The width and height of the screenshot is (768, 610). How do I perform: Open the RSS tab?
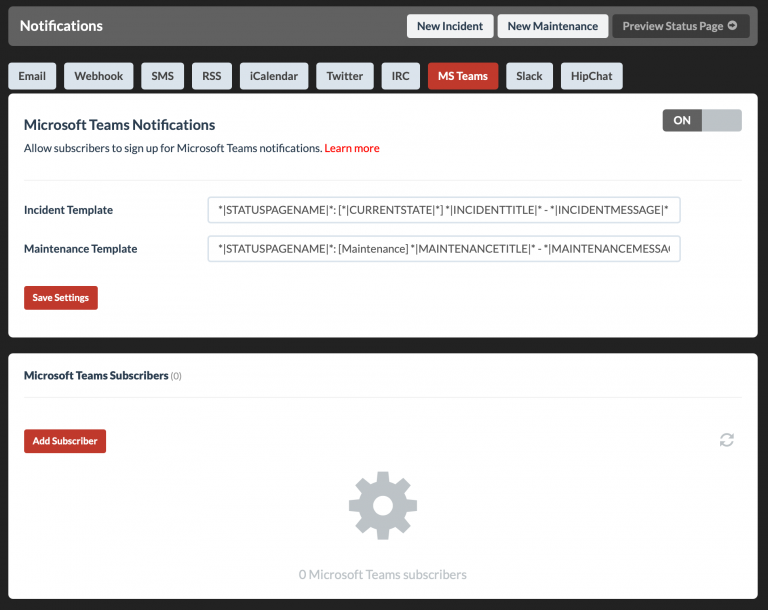tap(212, 76)
